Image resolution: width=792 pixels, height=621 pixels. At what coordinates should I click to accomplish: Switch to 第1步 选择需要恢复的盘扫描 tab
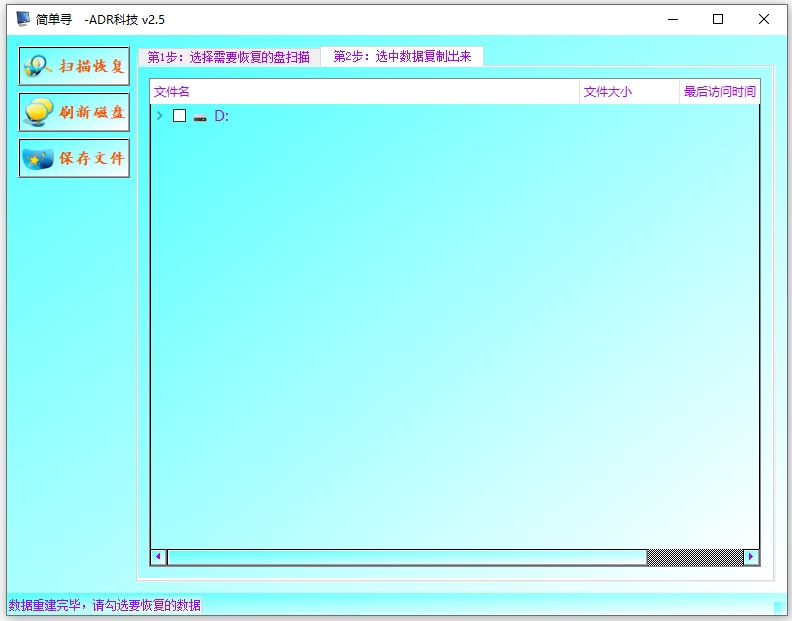tap(229, 57)
